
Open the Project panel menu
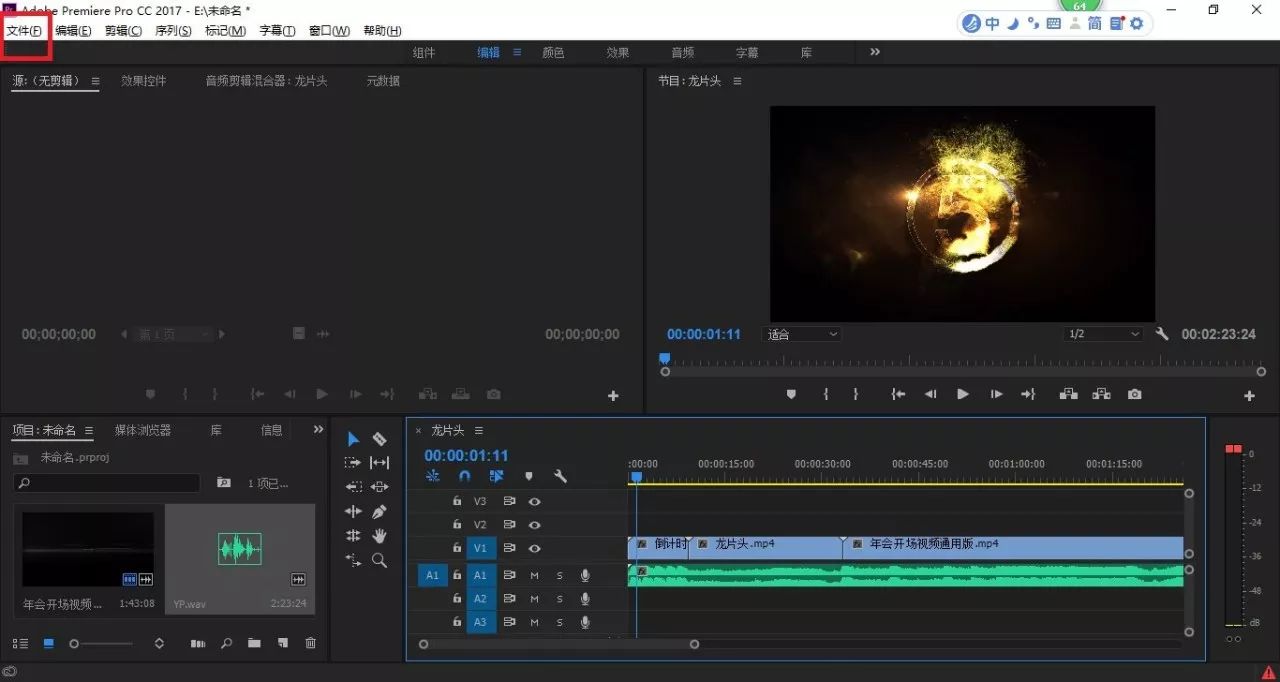click(x=88, y=431)
